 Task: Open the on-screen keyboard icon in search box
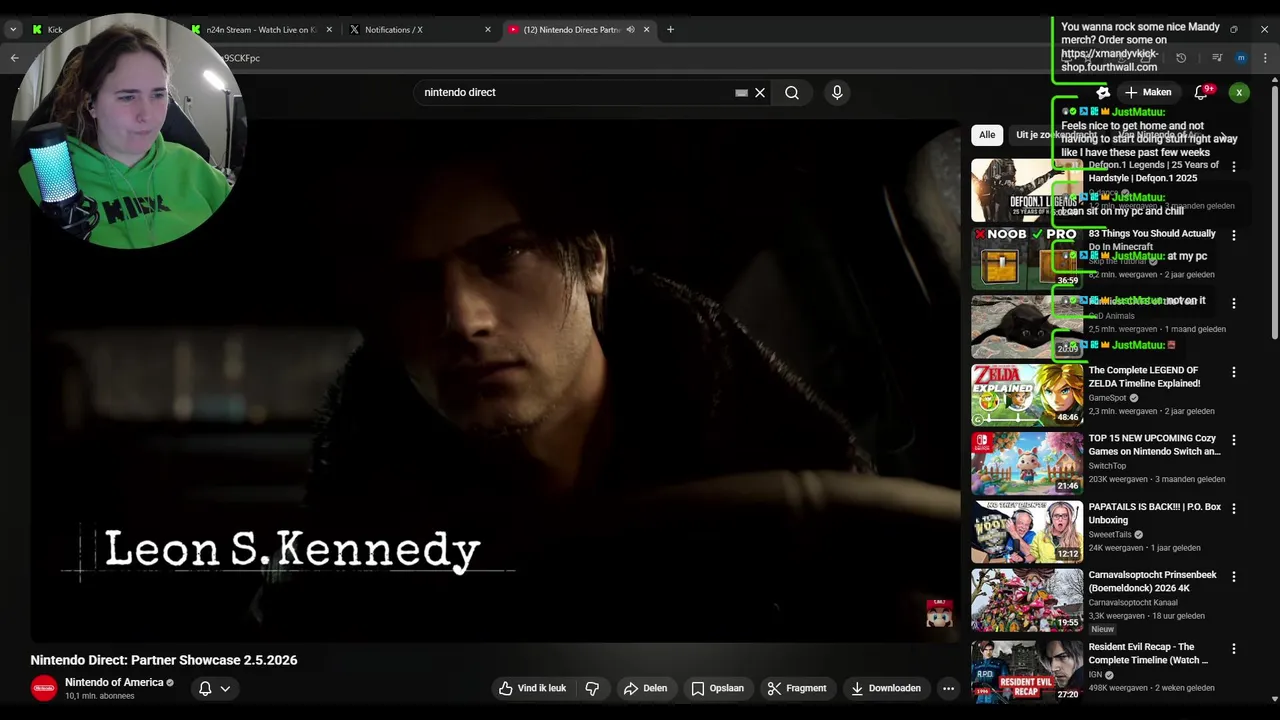pyautogui.click(x=741, y=92)
